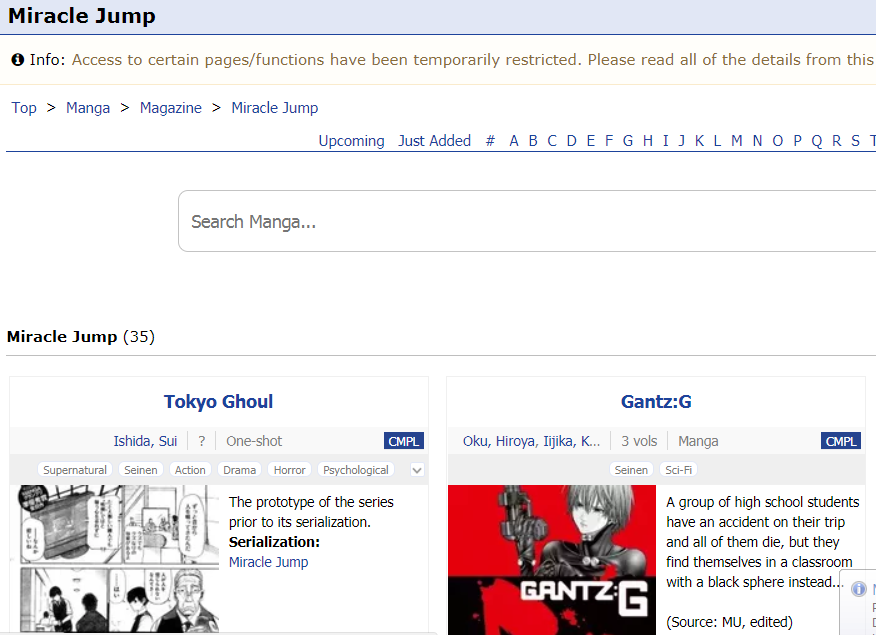Click the notification info icon at bottom right
The image size is (876, 635).
pos(859,589)
